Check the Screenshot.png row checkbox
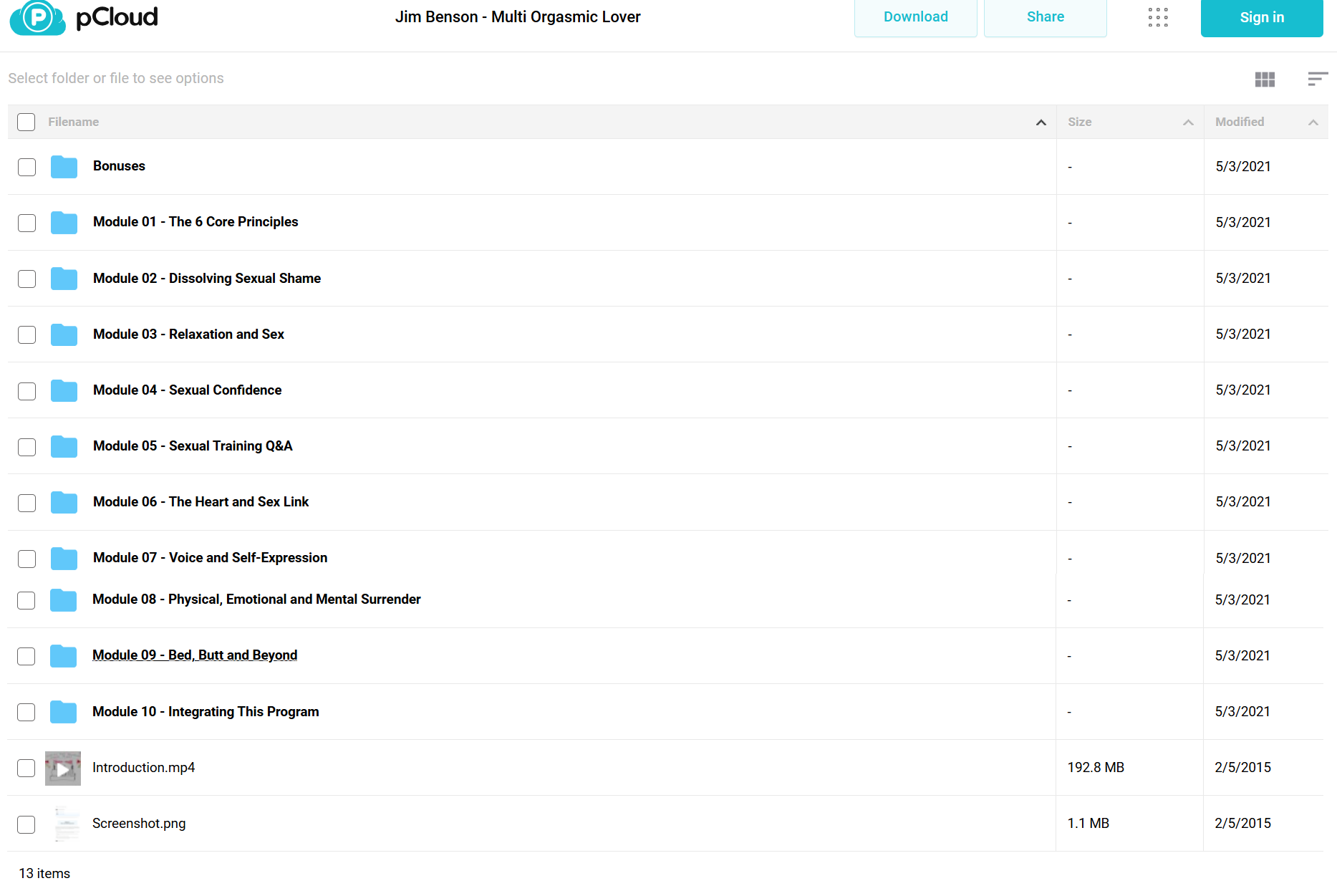This screenshot has height=896, width=1337. tap(26, 824)
